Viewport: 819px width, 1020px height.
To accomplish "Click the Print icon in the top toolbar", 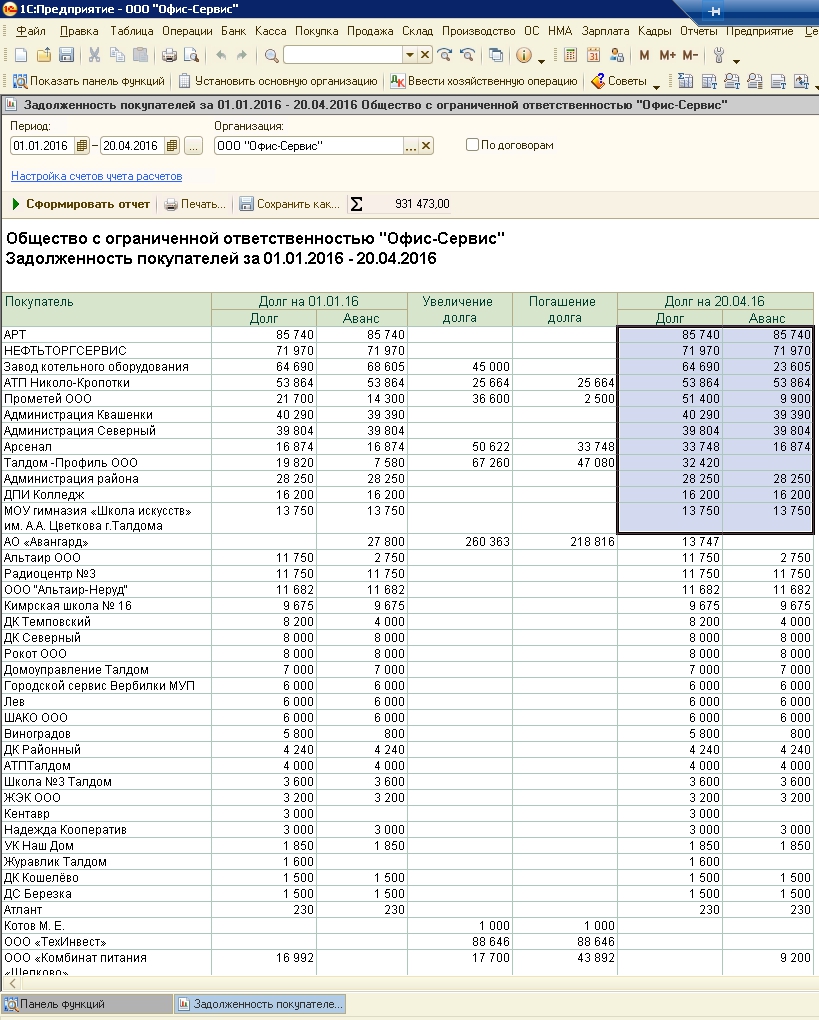I will 169,55.
